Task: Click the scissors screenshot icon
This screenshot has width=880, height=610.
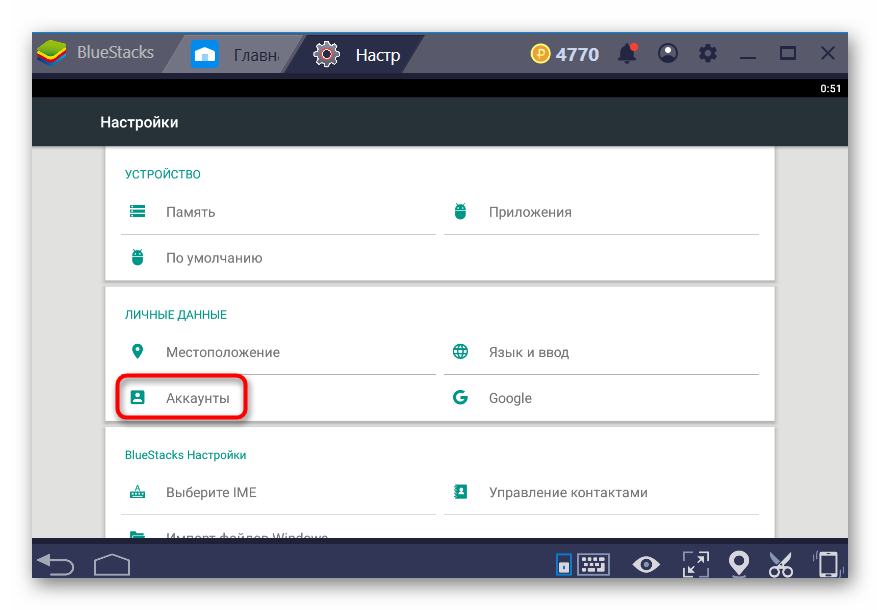Action: pyautogui.click(x=781, y=565)
